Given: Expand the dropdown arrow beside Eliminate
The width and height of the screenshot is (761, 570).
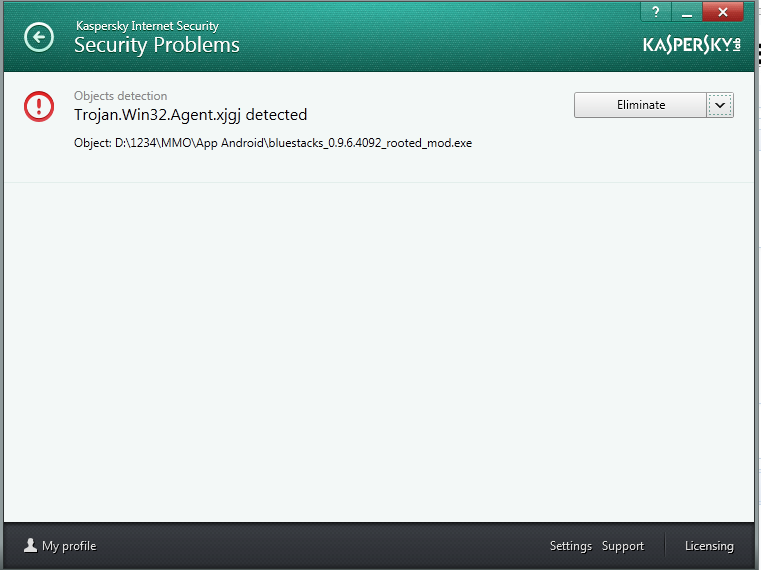Looking at the screenshot, I should (720, 105).
